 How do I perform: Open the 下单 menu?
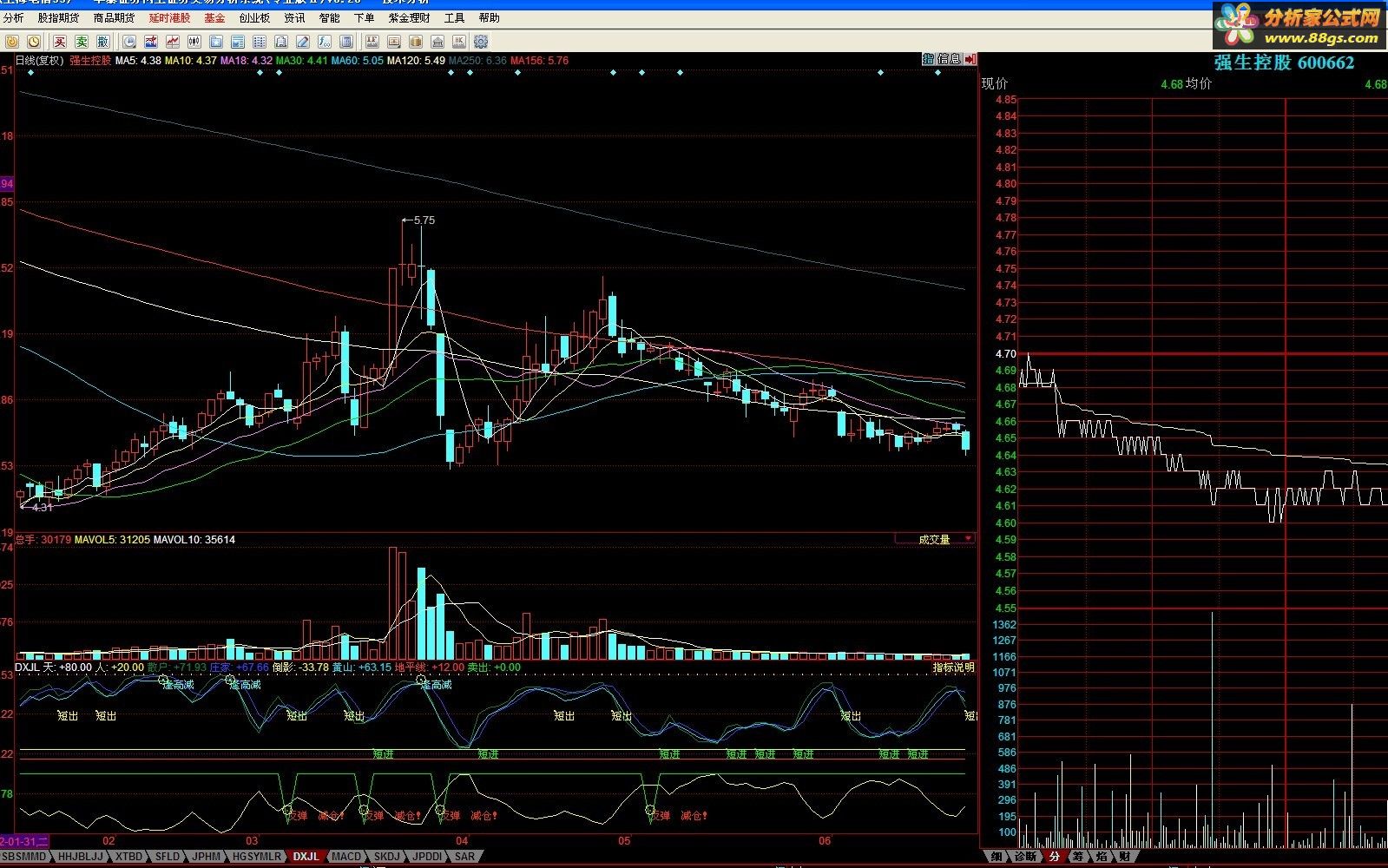[x=364, y=18]
